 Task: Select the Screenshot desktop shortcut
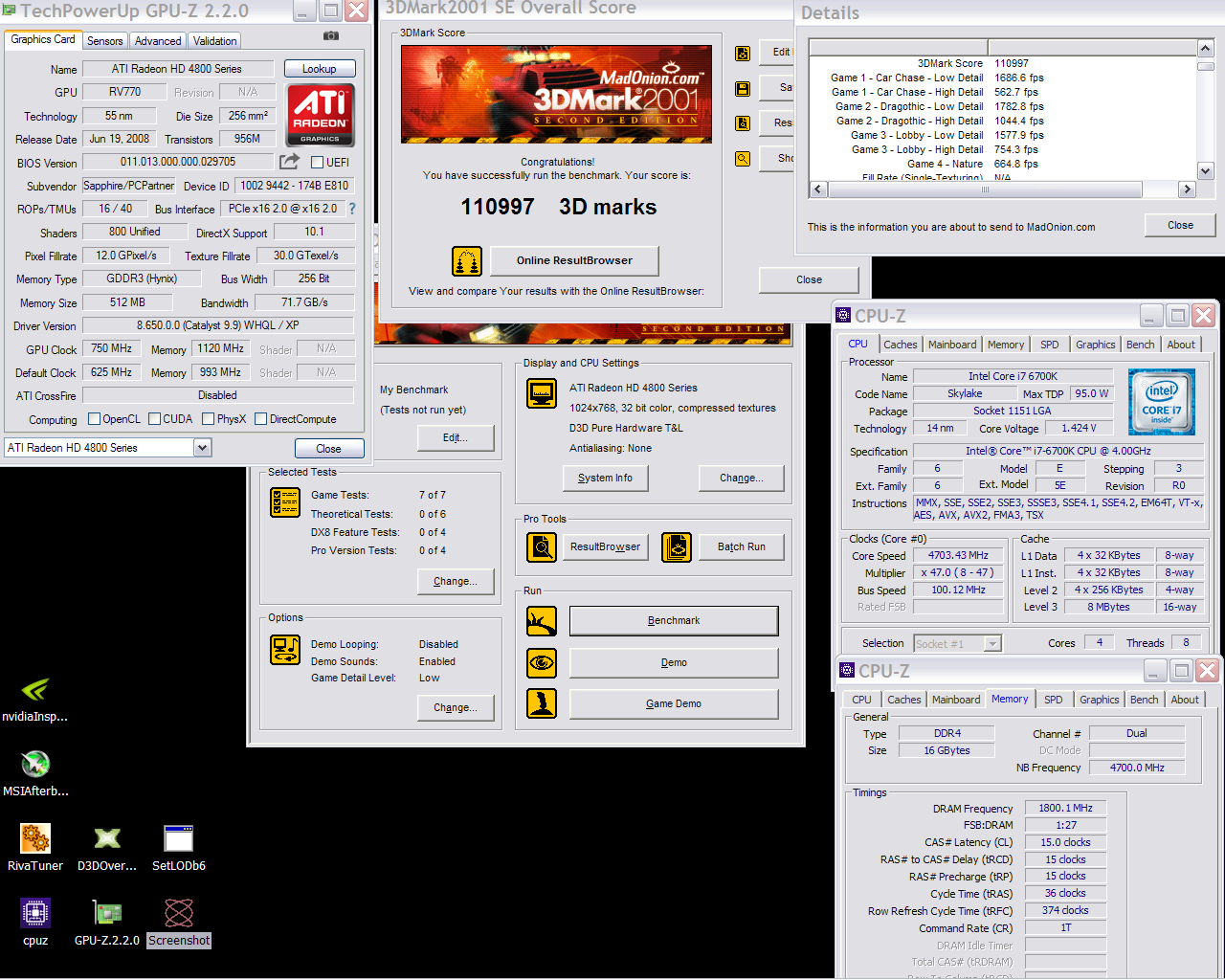(x=179, y=923)
